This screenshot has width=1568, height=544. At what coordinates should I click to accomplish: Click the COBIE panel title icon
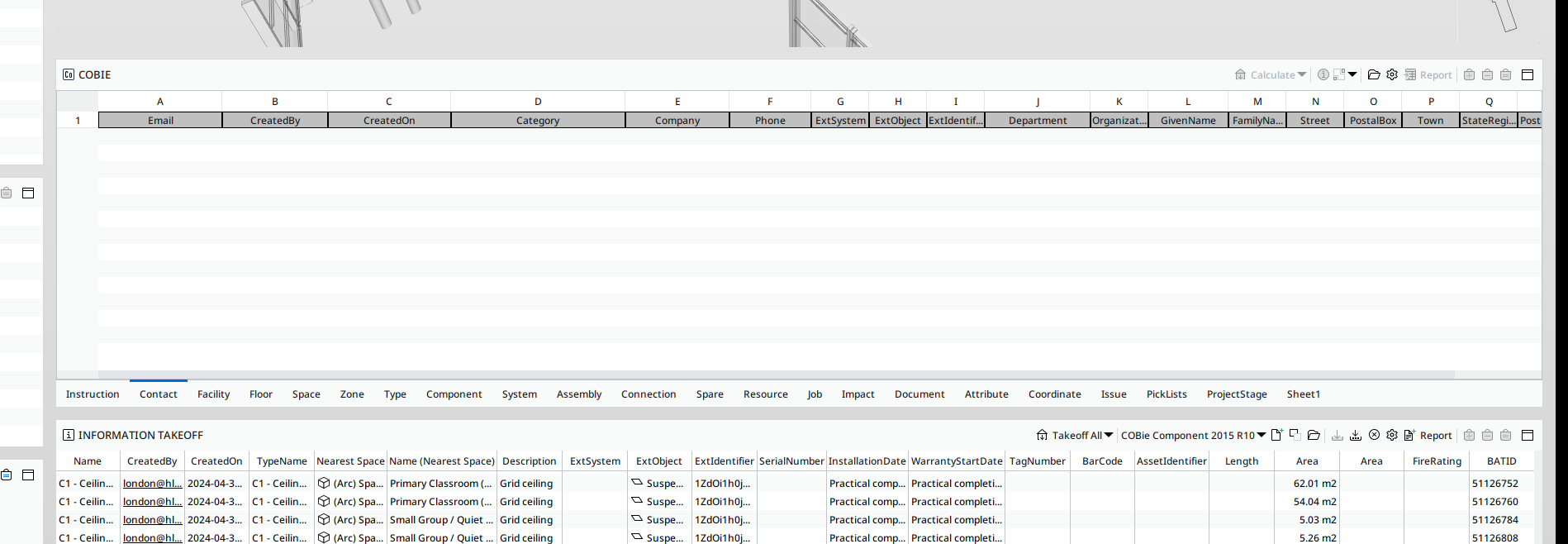tap(69, 74)
